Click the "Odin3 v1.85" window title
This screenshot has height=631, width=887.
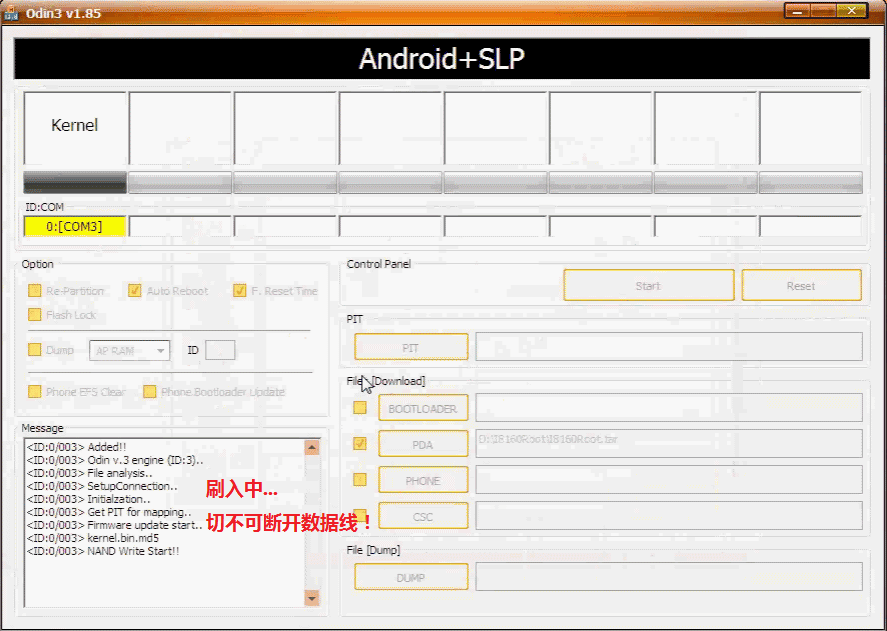coord(63,13)
